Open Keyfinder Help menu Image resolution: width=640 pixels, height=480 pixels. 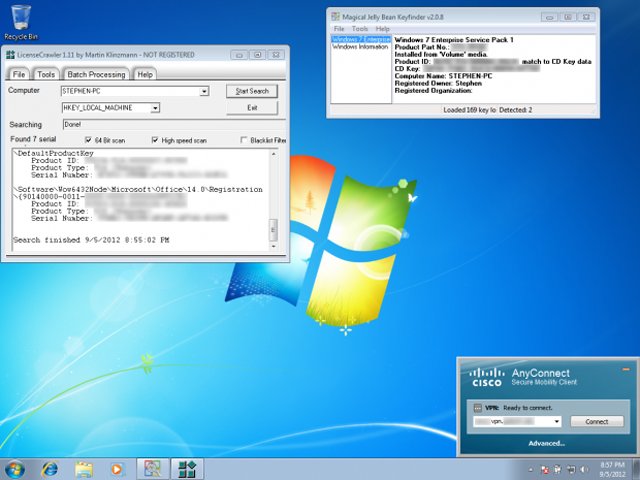pyautogui.click(x=382, y=29)
